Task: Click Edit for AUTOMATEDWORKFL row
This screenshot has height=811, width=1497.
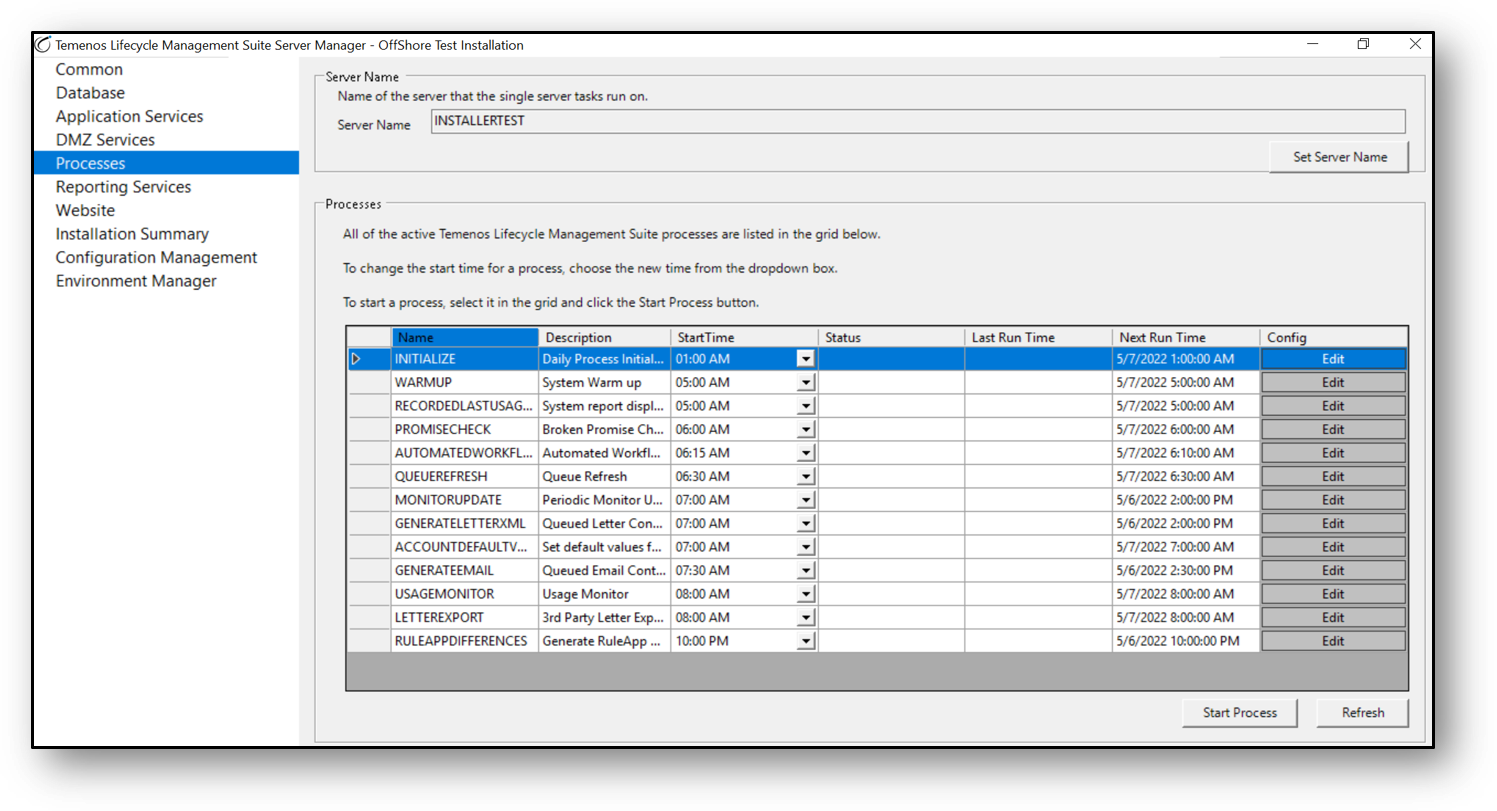Action: (1333, 453)
